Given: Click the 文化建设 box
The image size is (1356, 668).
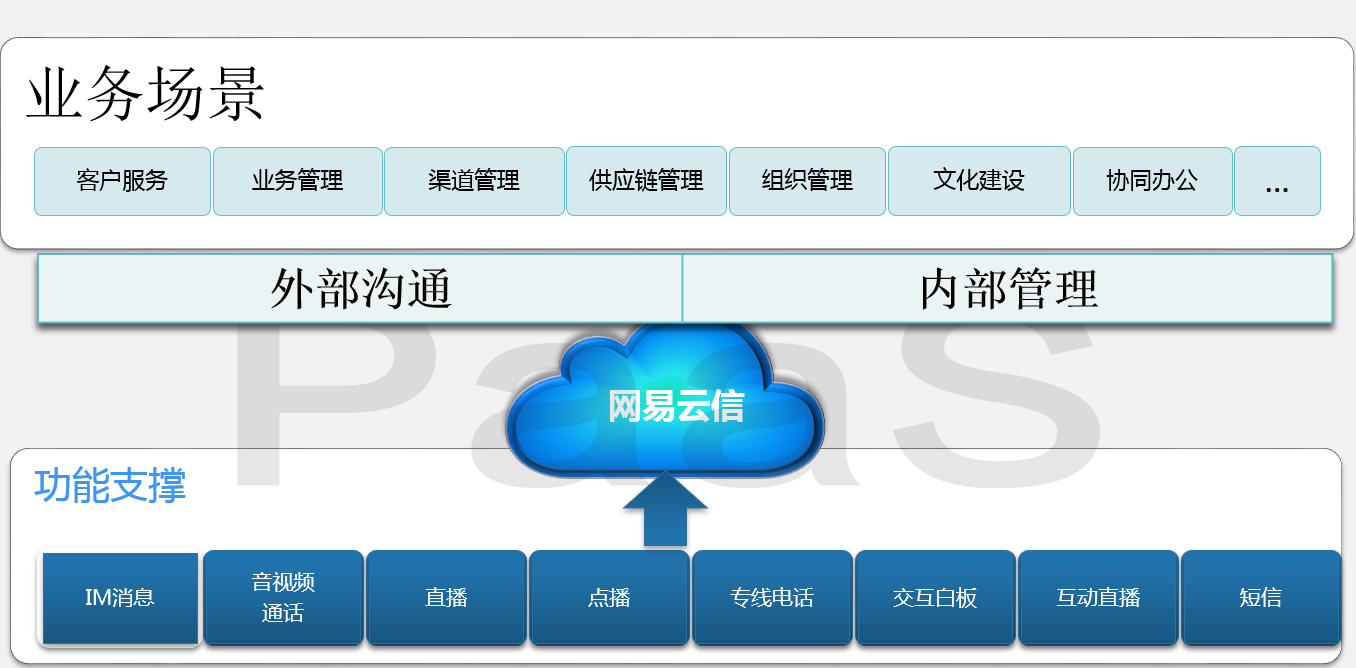Looking at the screenshot, I should coord(979,181).
